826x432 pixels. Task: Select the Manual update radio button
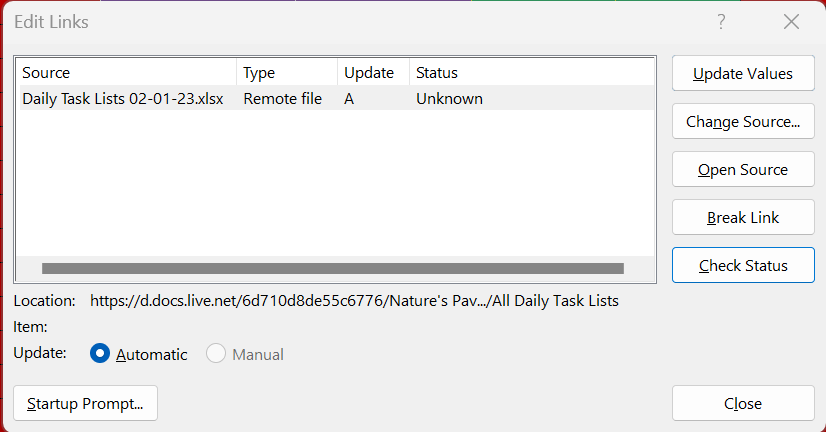click(x=216, y=354)
